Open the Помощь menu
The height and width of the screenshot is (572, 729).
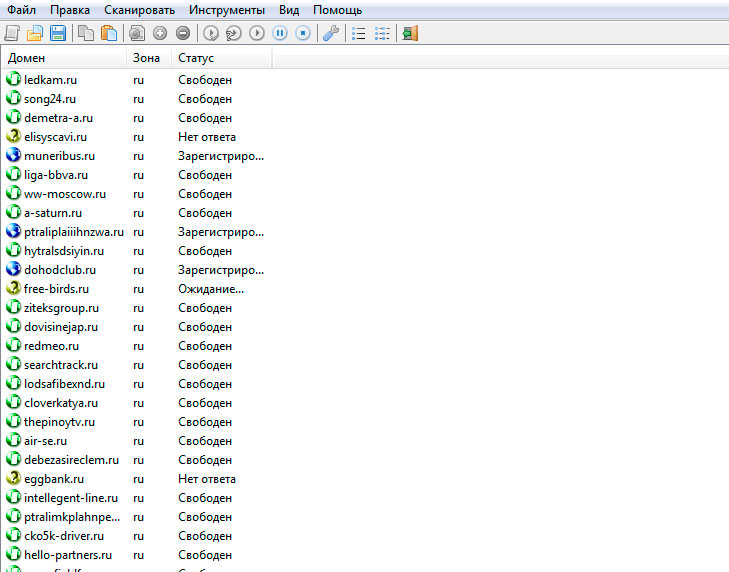[x=338, y=10]
